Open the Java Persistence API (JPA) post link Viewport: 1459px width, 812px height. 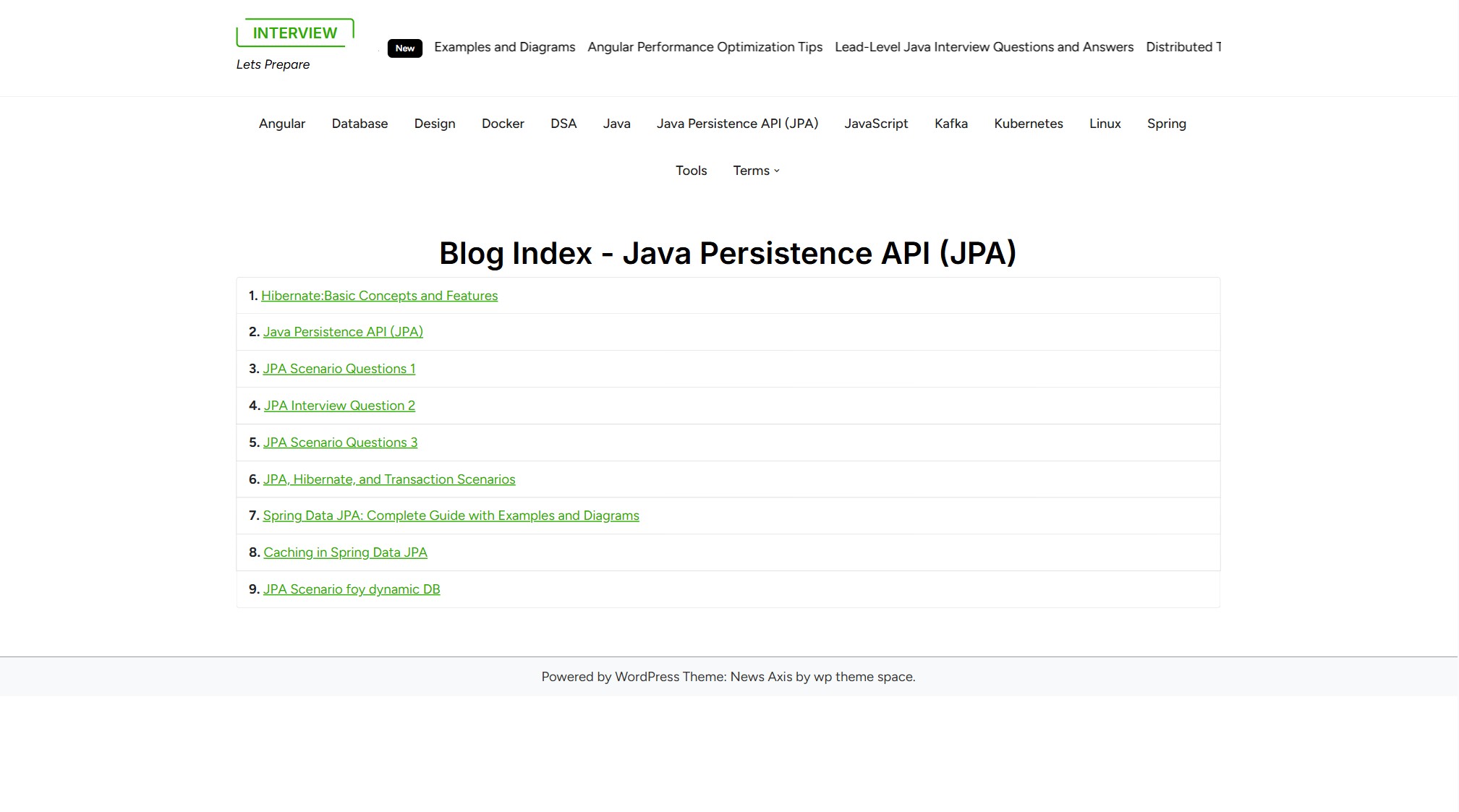coord(343,332)
